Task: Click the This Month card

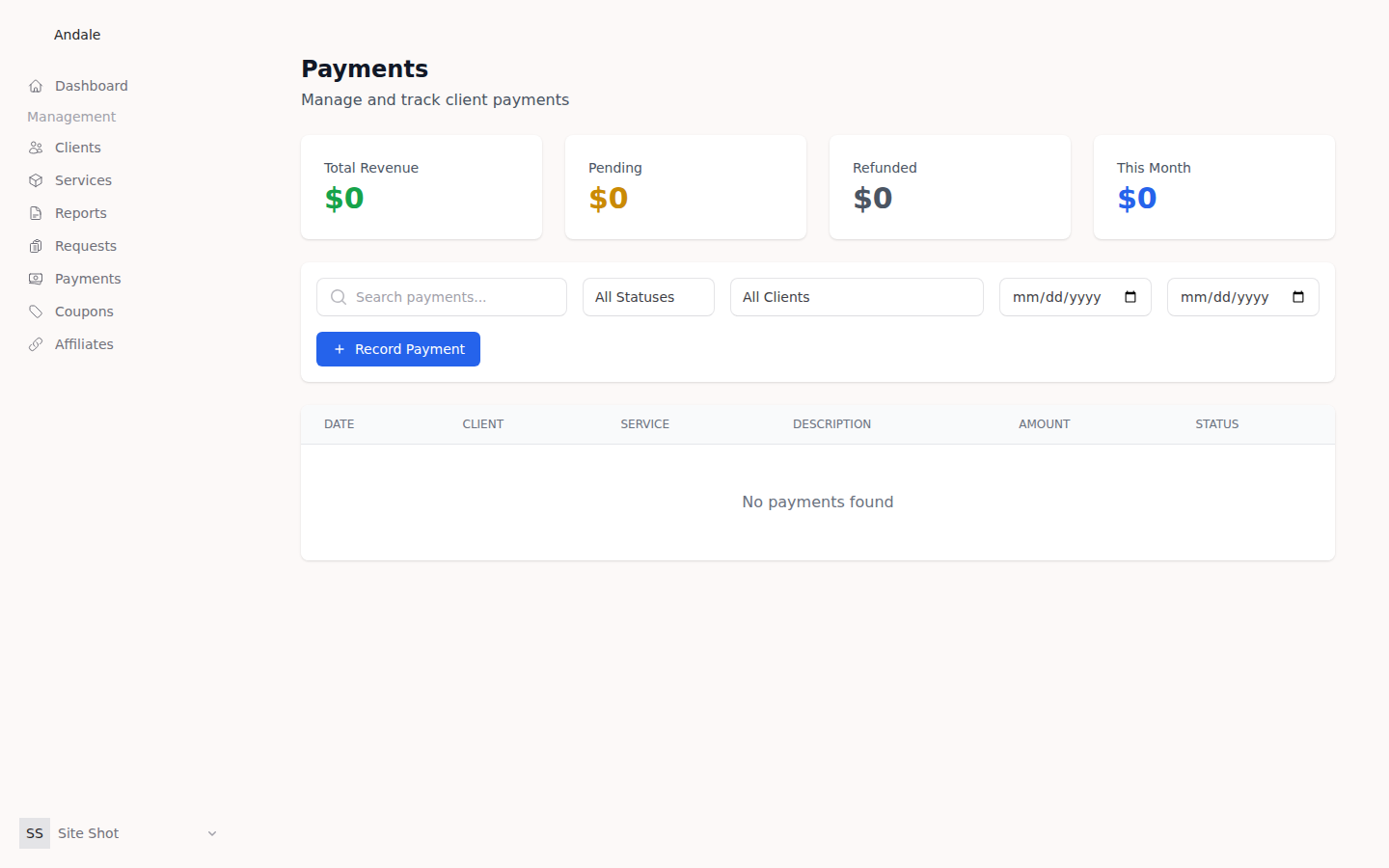Action: pos(1214,187)
